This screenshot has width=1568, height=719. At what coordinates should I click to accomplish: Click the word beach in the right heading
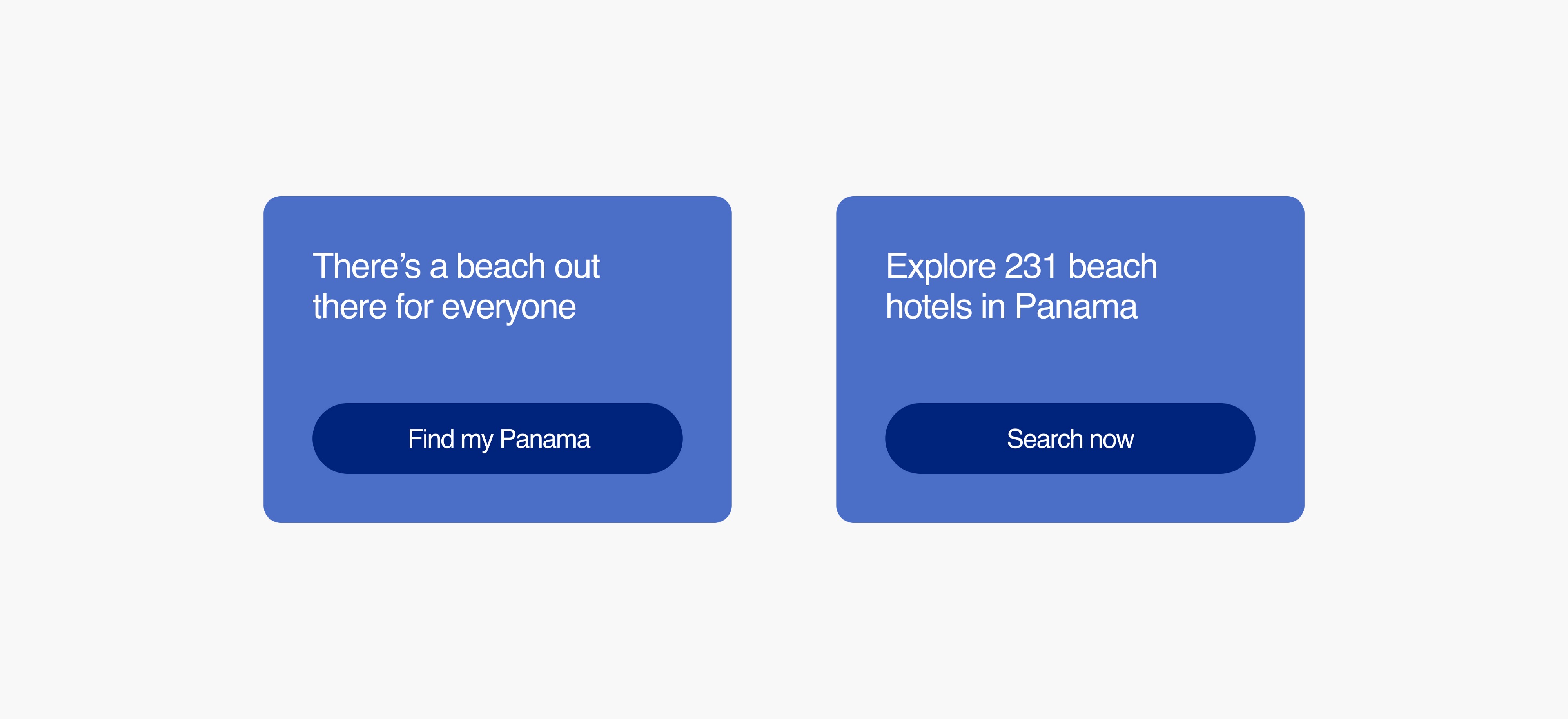click(1113, 266)
